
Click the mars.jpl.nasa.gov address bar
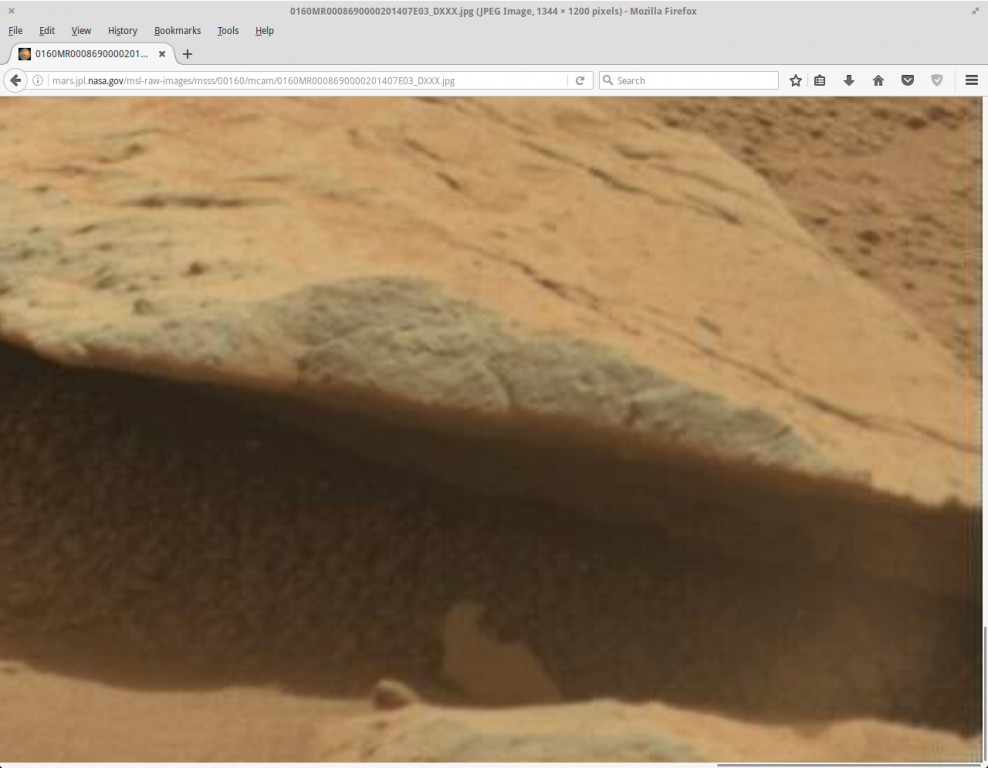[300, 80]
